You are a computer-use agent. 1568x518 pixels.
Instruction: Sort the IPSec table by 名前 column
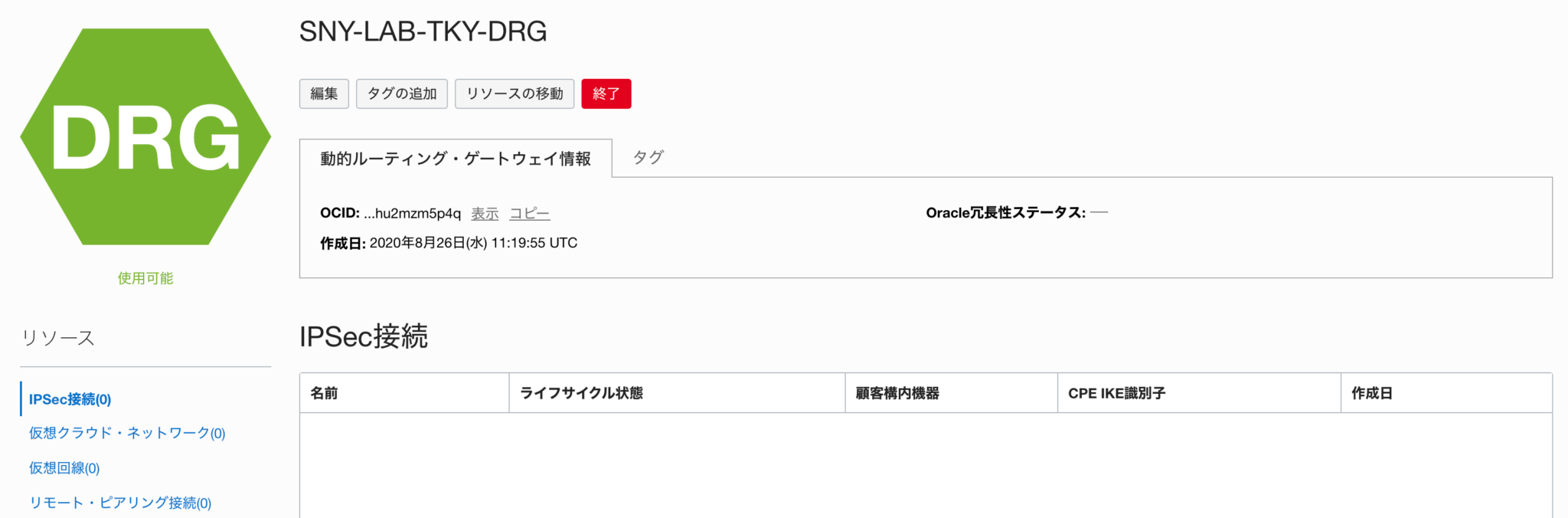pos(328,393)
